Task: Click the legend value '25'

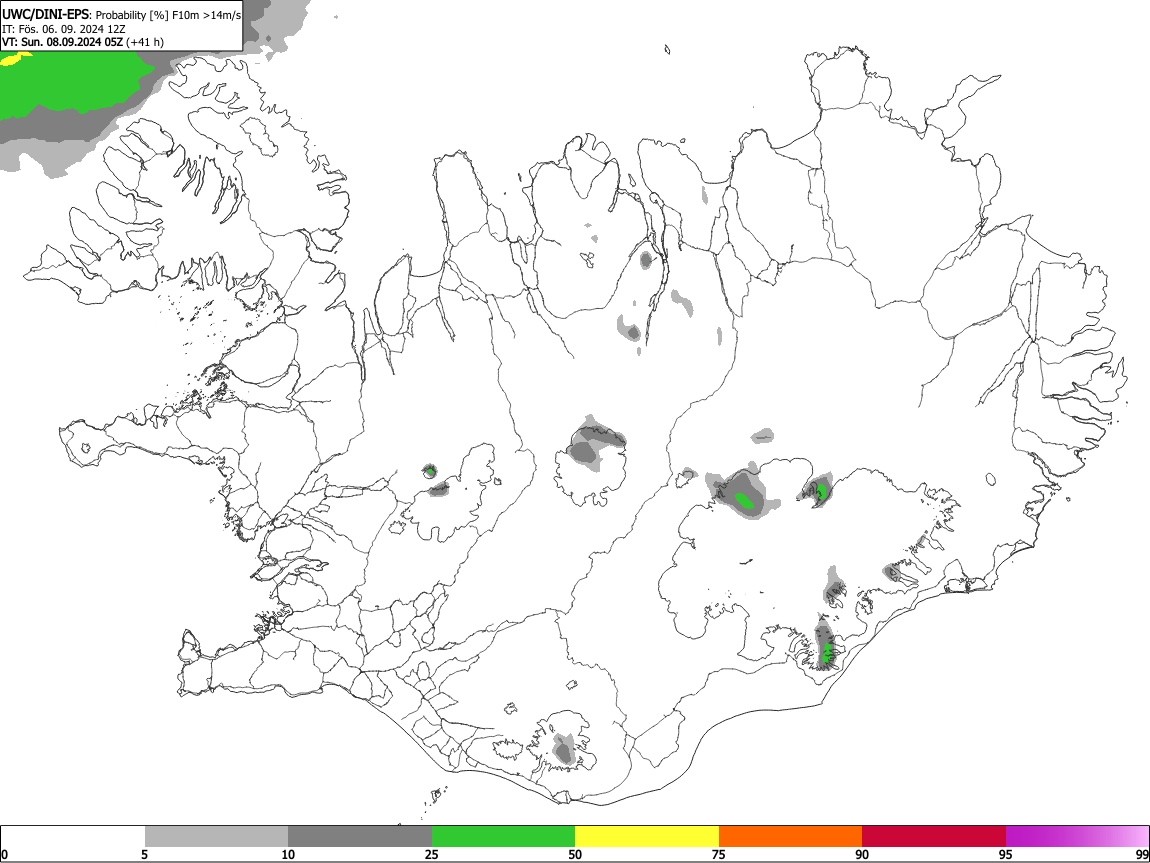Action: click(432, 855)
